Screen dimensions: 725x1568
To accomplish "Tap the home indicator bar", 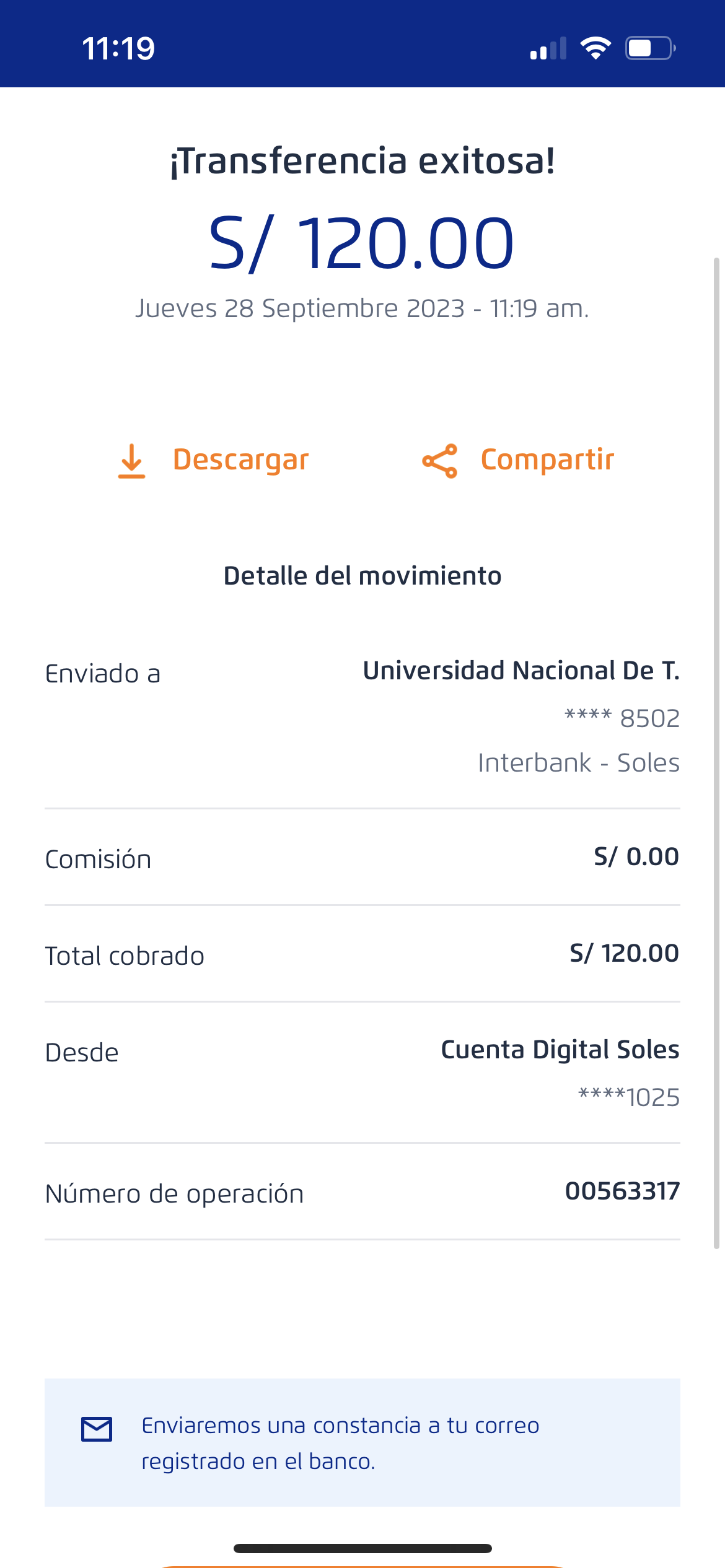I will click(362, 1548).
